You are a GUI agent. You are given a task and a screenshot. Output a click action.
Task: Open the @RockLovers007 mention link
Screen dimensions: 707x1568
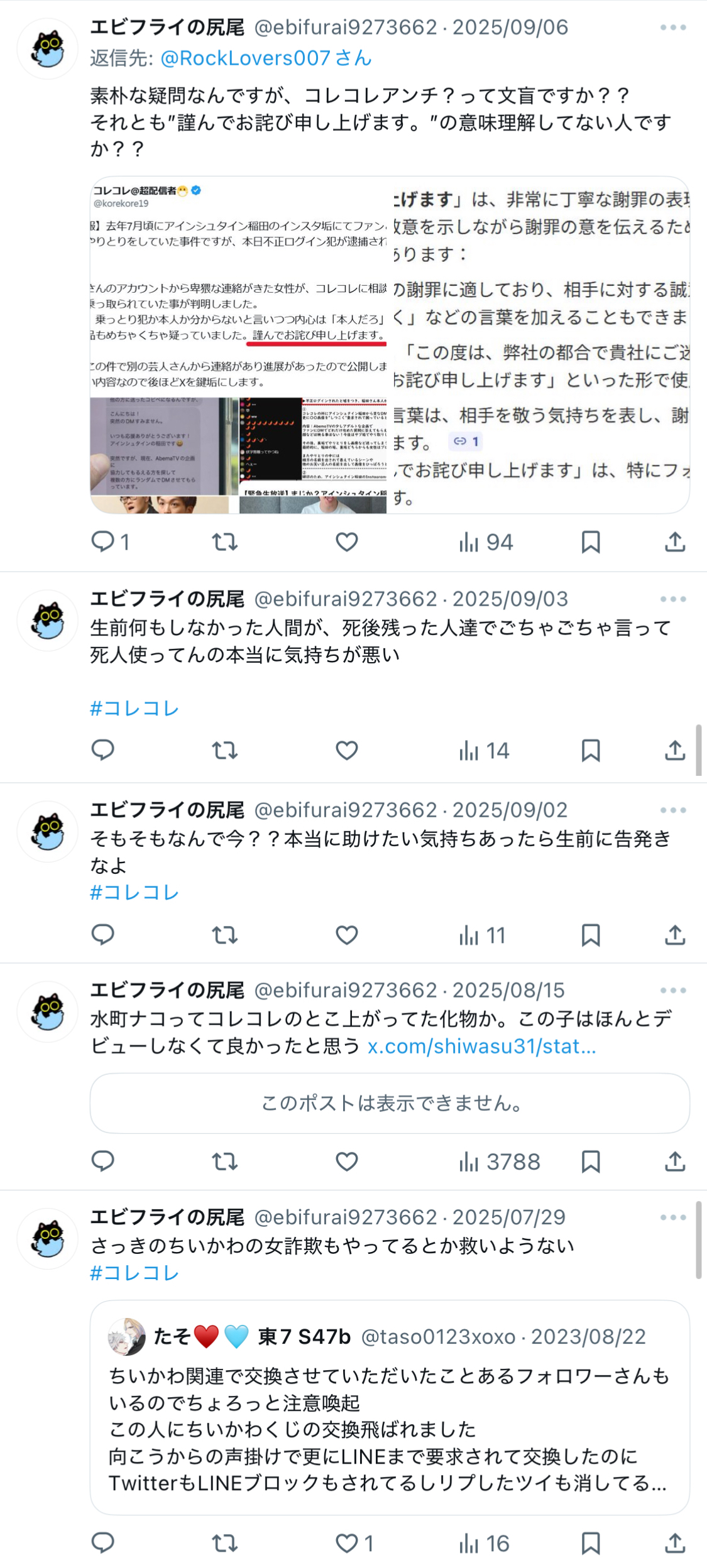click(266, 58)
